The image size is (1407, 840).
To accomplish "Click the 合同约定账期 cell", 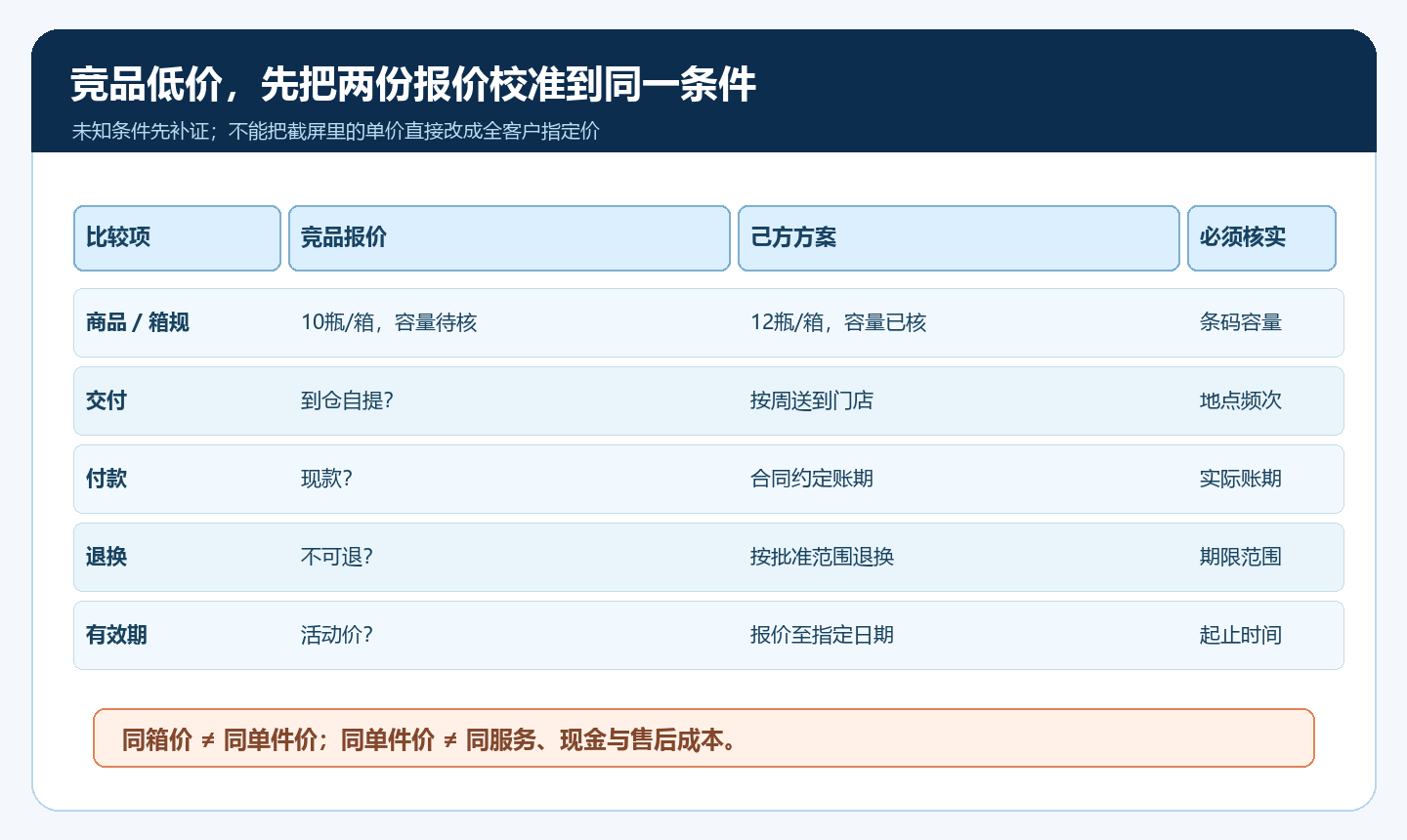I will point(812,479).
